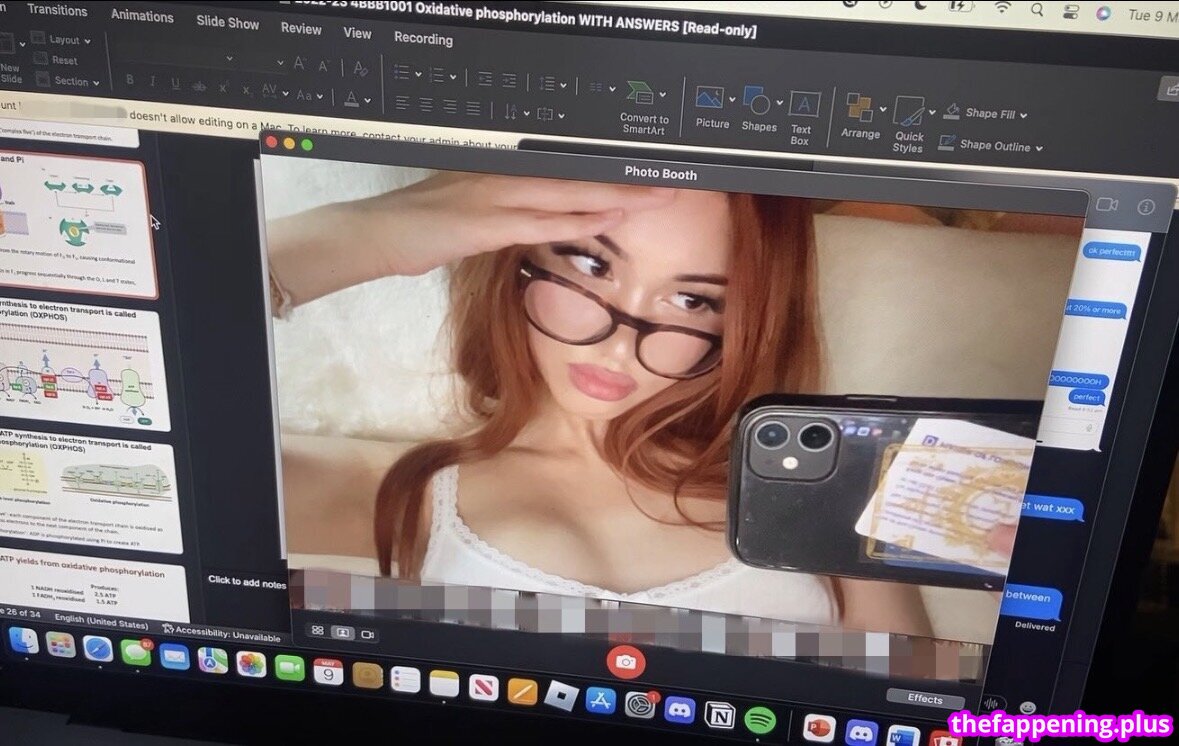The height and width of the screenshot is (746, 1179).
Task: Click the Effects button in Photo Booth
Action: point(924,698)
